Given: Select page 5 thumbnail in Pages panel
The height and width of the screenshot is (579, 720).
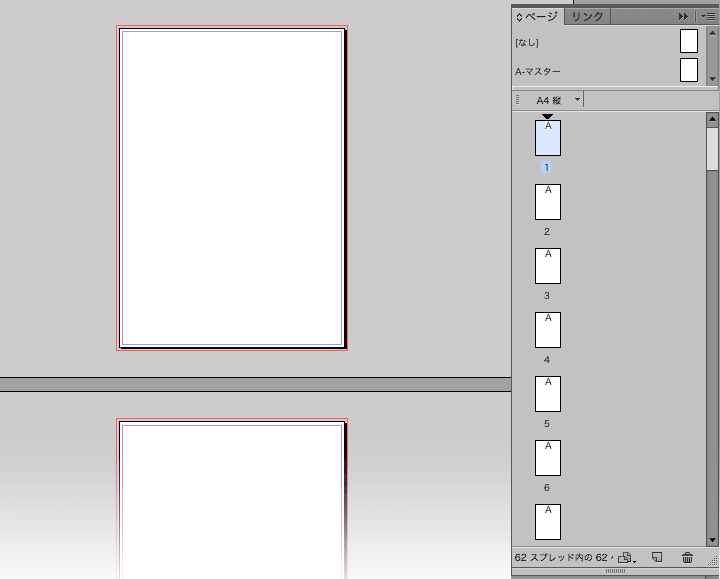Looking at the screenshot, I should click(547, 394).
